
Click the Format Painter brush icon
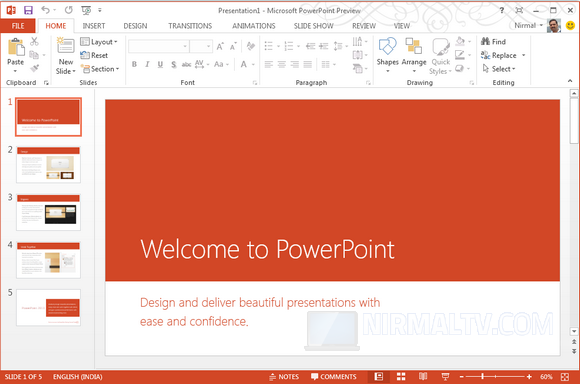[x=34, y=68]
